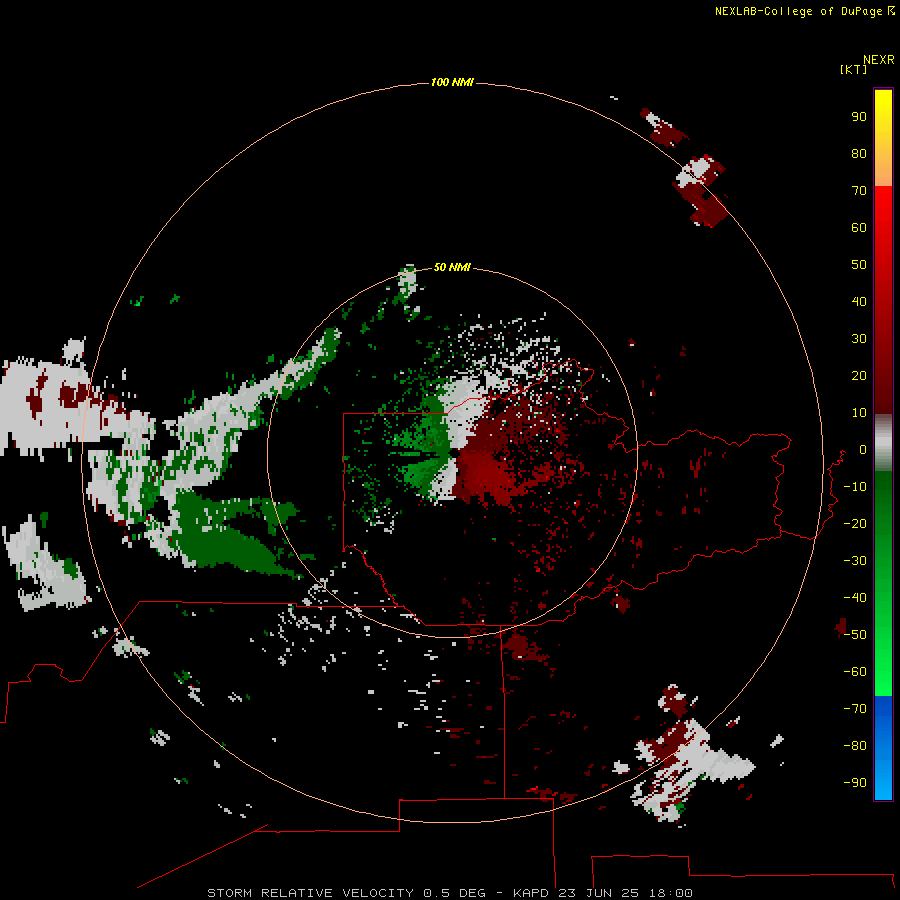Click the positive 30 scale value
The height and width of the screenshot is (900, 900).
pos(859,339)
